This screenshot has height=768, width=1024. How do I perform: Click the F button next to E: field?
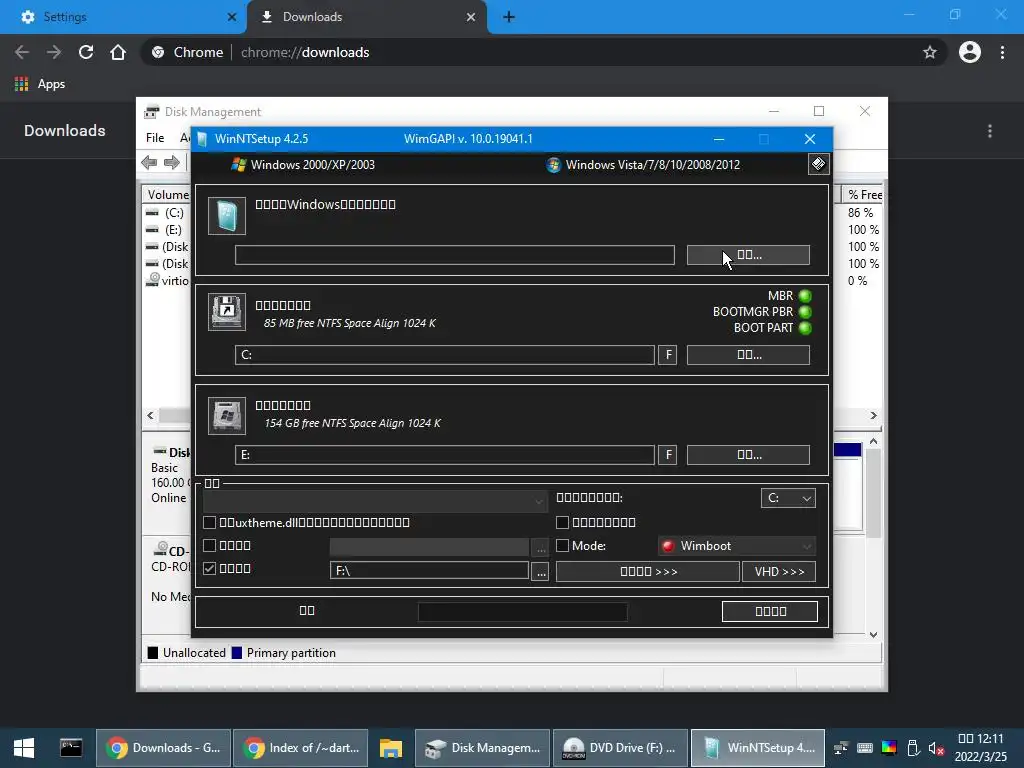(667, 455)
